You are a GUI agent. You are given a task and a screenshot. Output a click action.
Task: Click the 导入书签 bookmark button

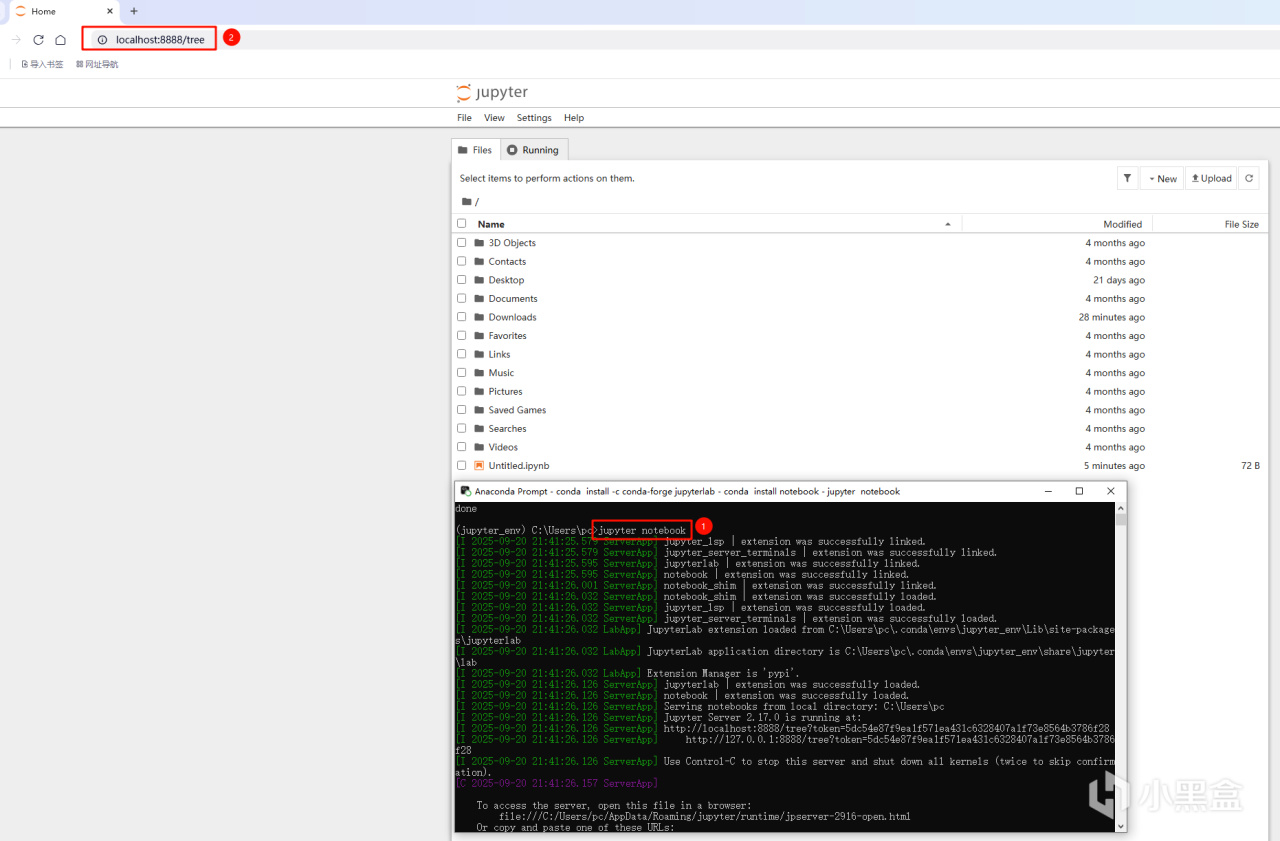42,64
